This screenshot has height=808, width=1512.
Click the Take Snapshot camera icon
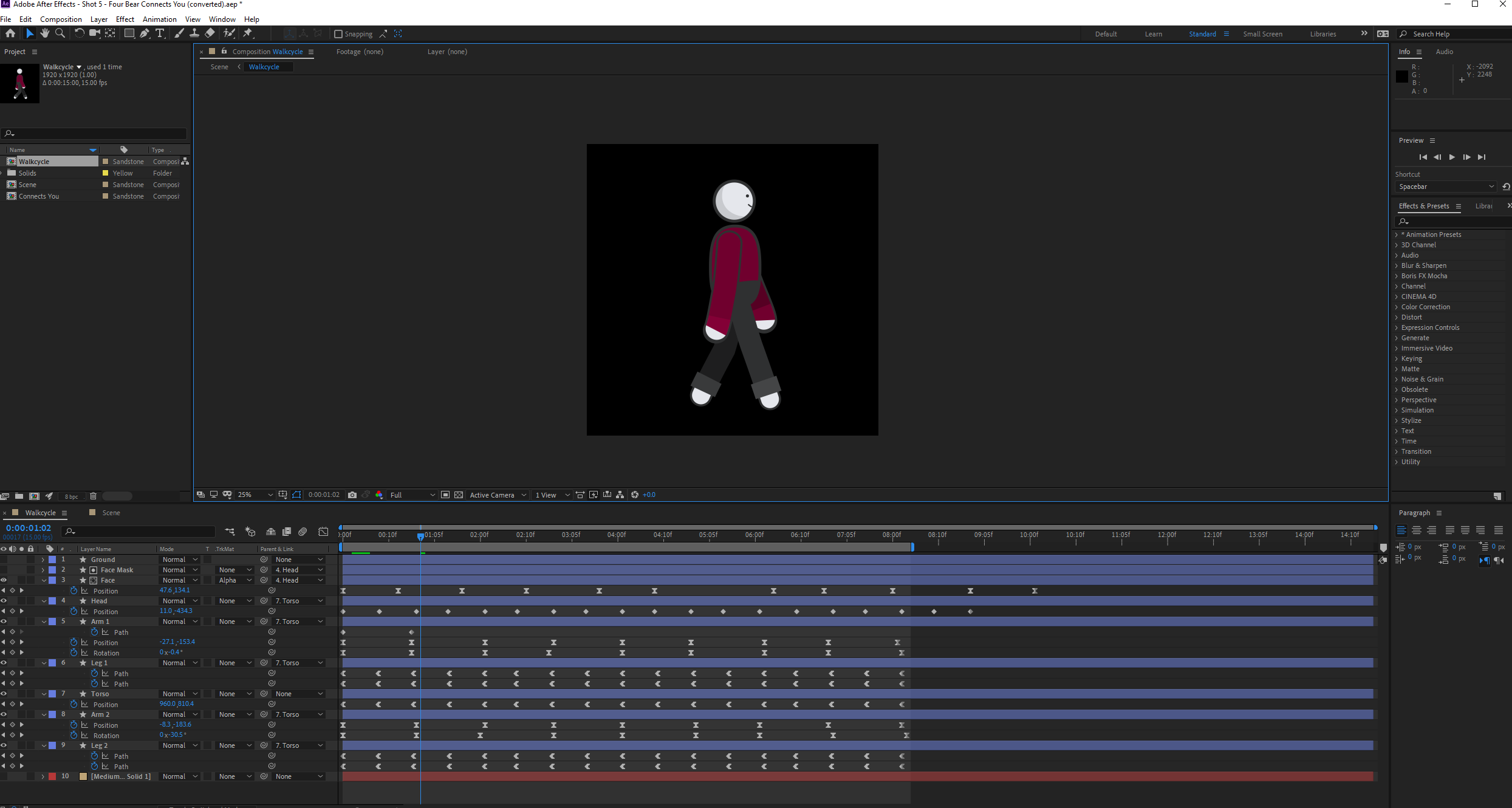pos(352,495)
